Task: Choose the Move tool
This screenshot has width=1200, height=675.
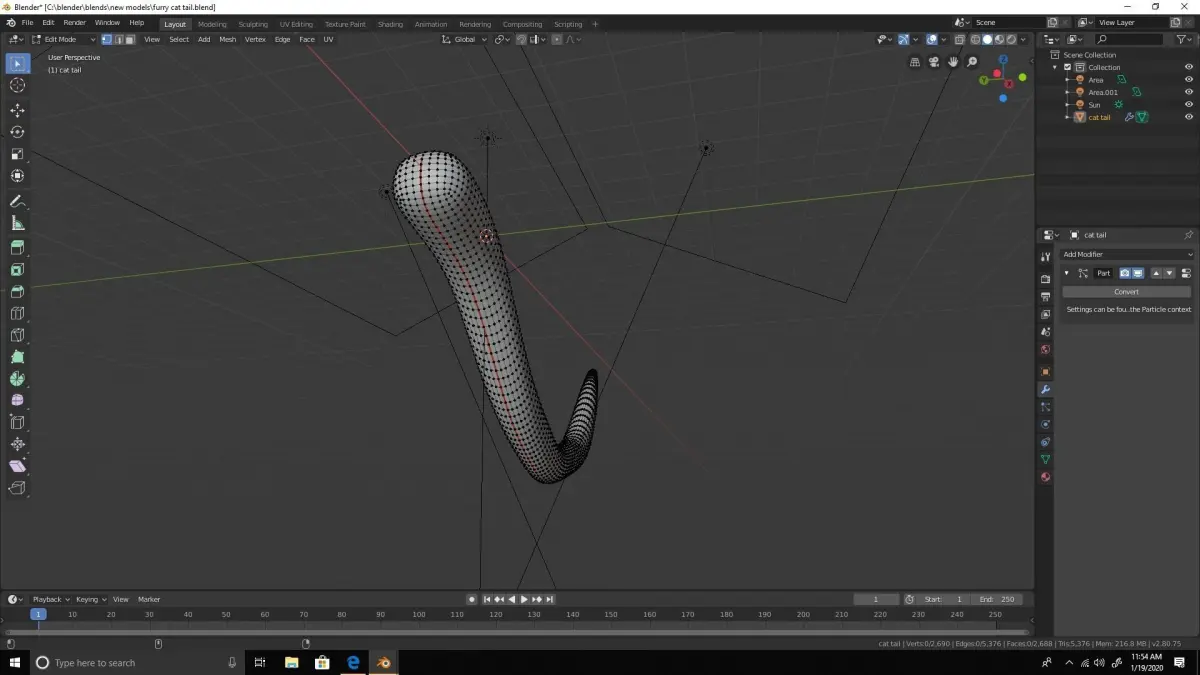Action: point(17,110)
